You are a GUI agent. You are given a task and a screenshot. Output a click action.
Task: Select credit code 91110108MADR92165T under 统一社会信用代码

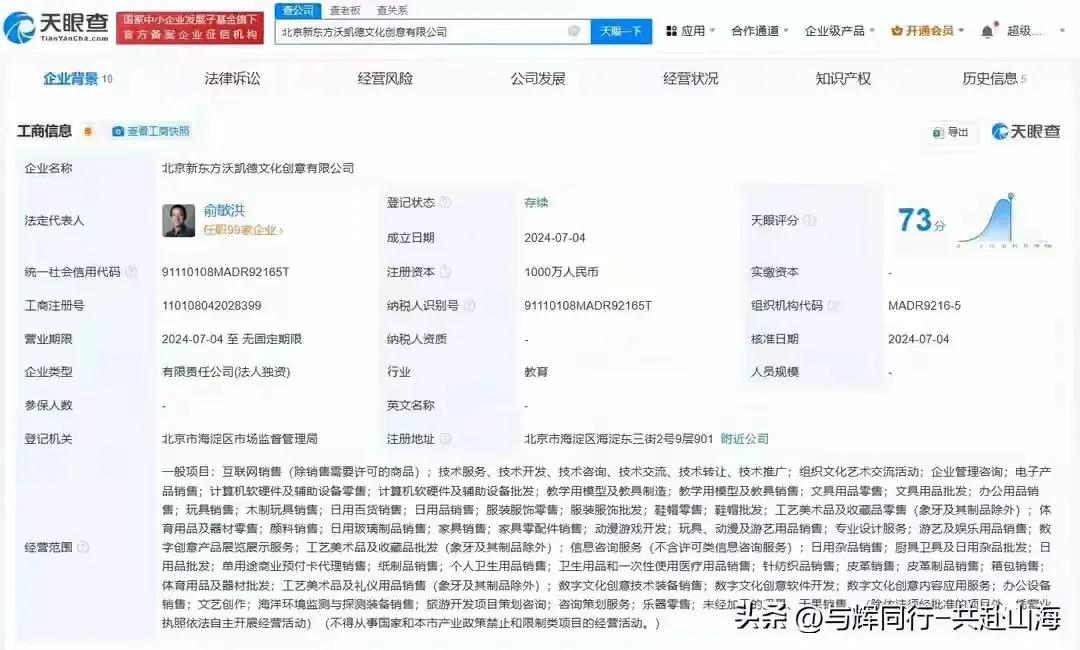coord(226,272)
